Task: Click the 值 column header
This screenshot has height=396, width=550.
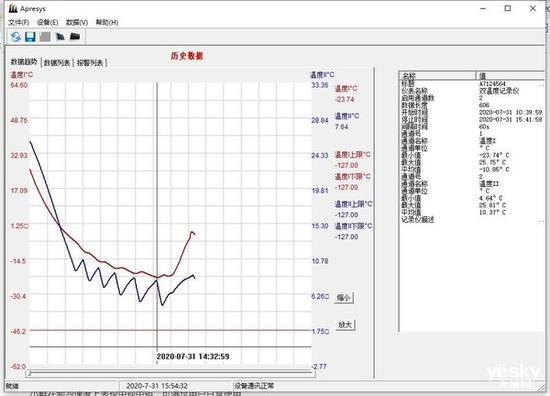Action: point(510,75)
